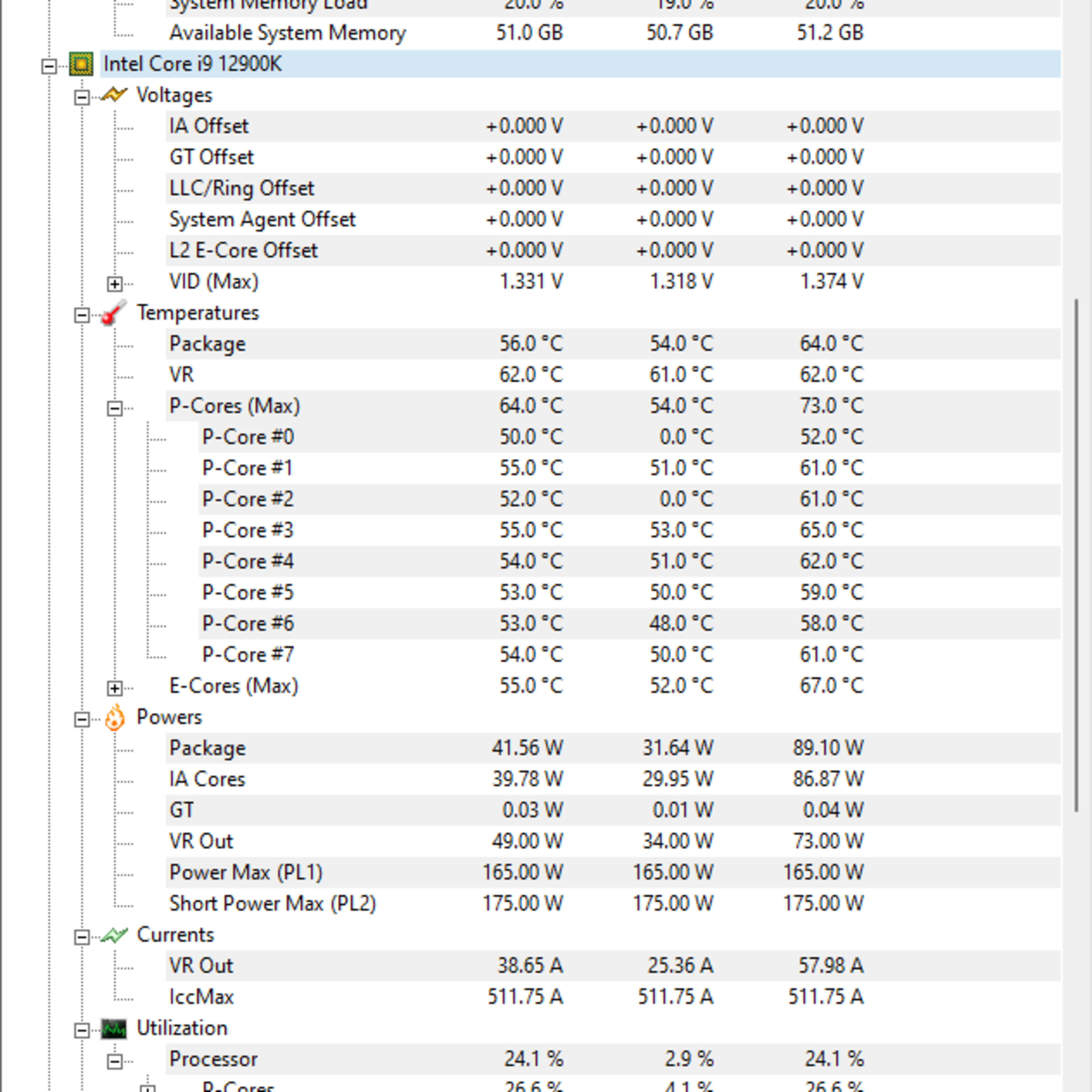
Task: Collapse the Processor utilization entry
Action: 115,1062
